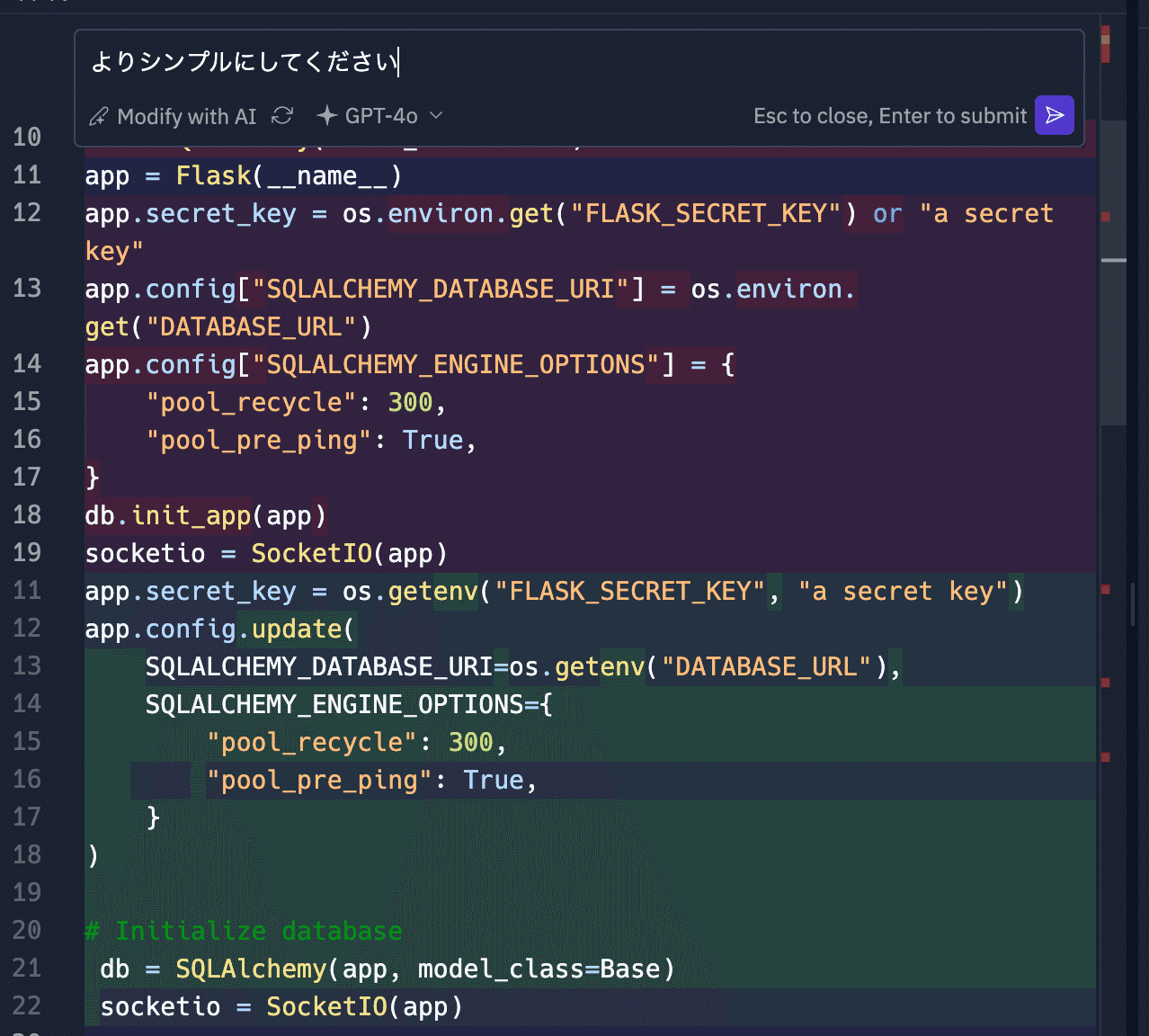Click line number 14 in the removed block

(27, 364)
